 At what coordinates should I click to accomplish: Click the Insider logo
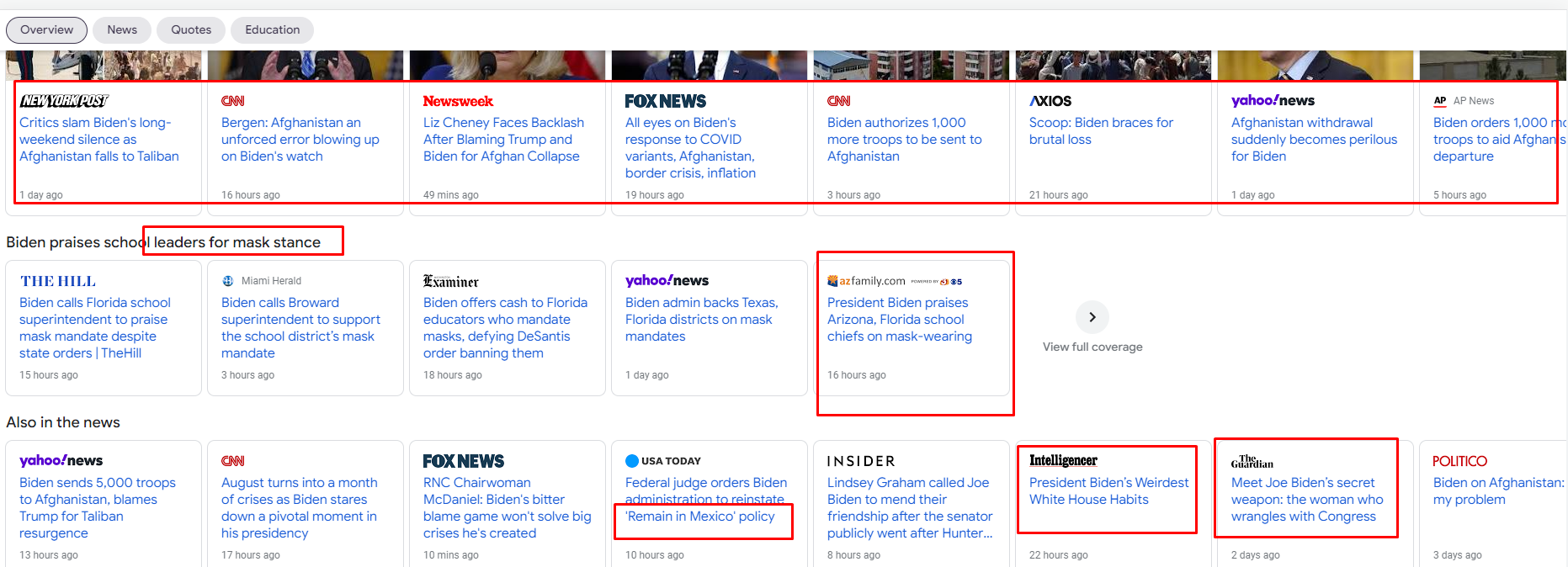pyautogui.click(x=861, y=461)
